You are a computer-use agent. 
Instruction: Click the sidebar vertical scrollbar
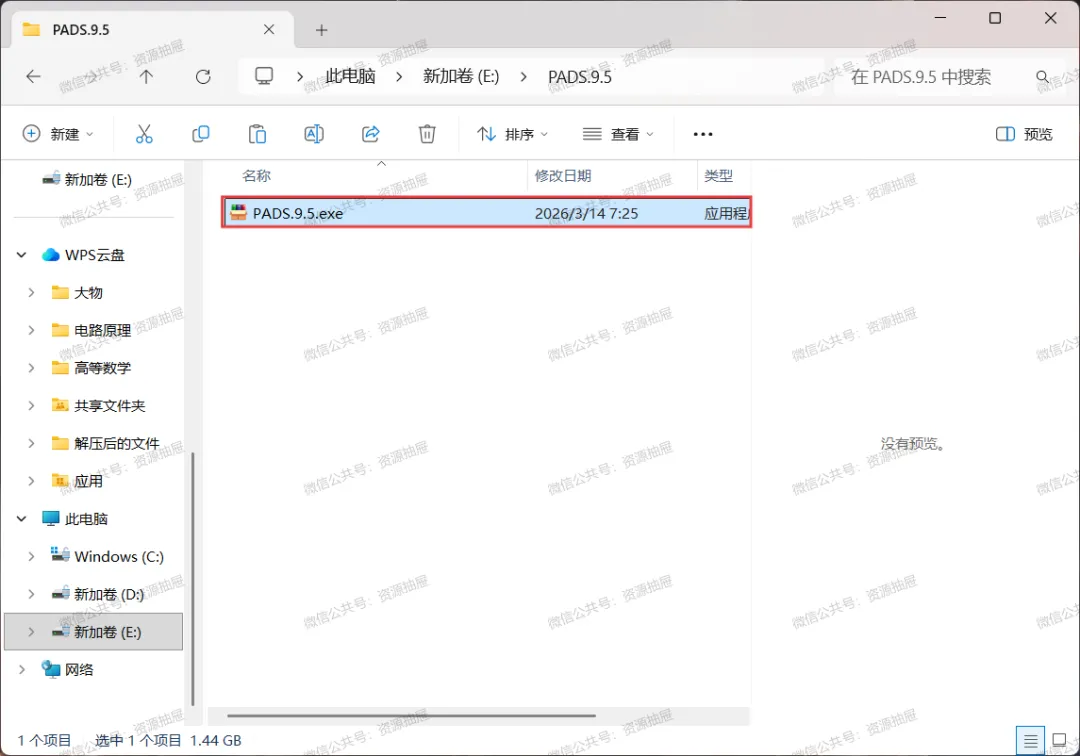point(193,578)
